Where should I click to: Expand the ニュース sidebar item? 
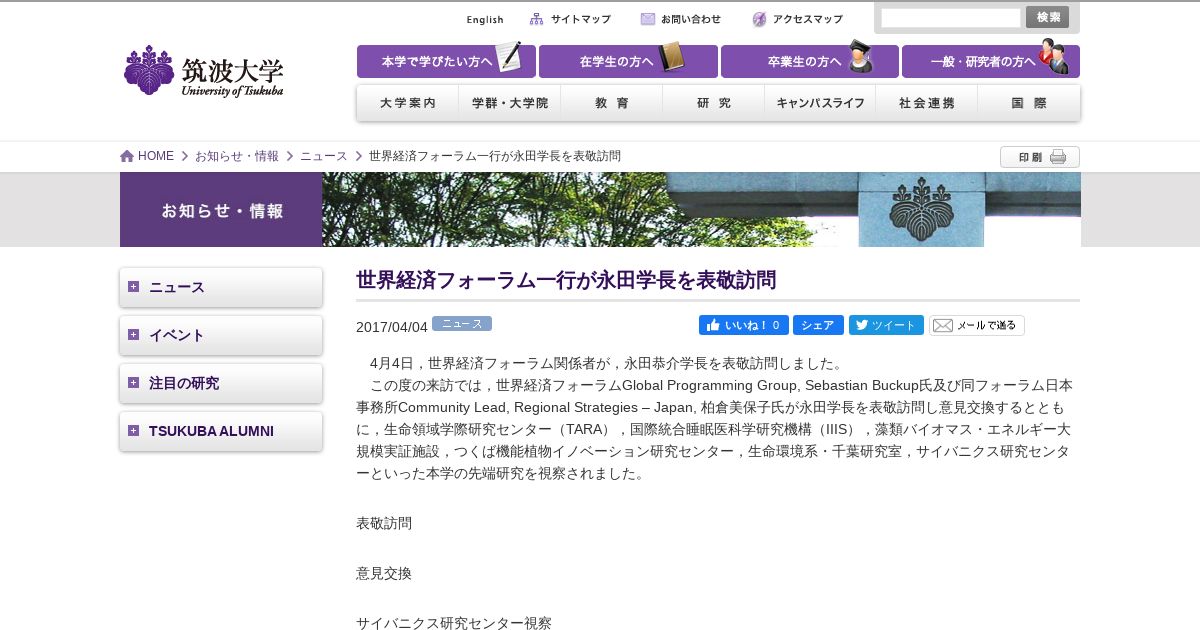(133, 287)
